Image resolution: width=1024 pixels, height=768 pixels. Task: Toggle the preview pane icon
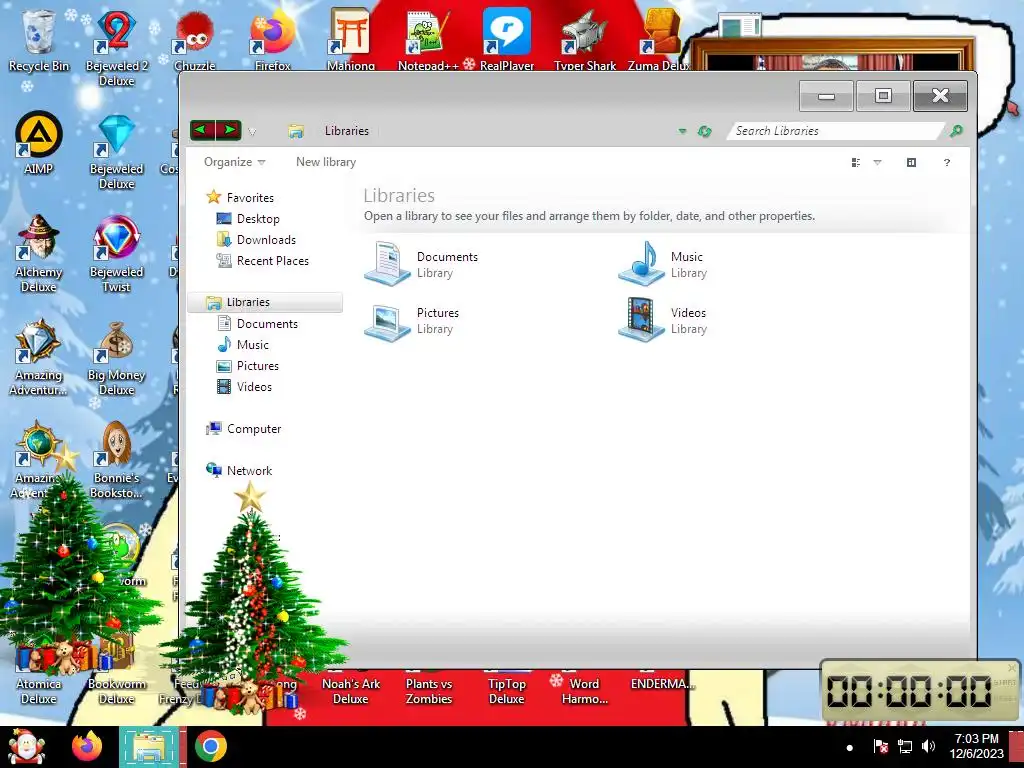point(911,163)
